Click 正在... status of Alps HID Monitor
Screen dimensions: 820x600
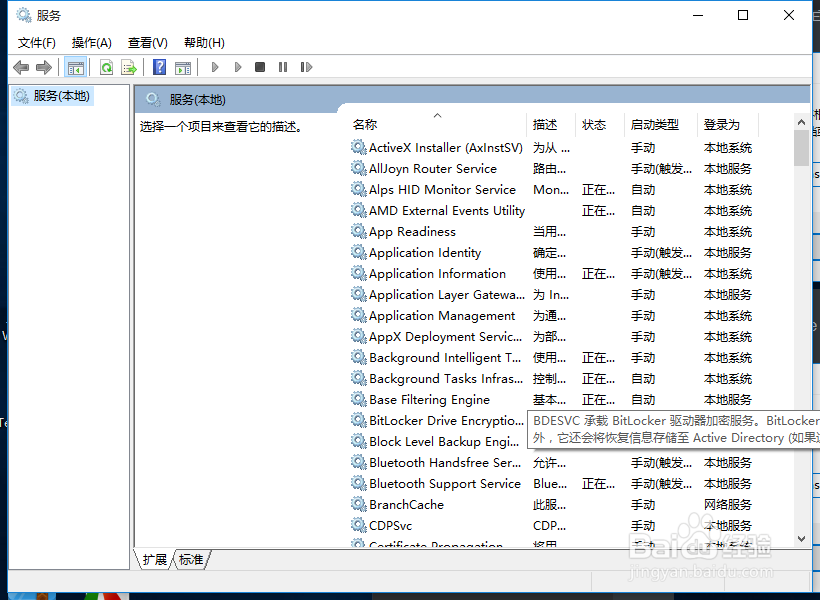598,190
